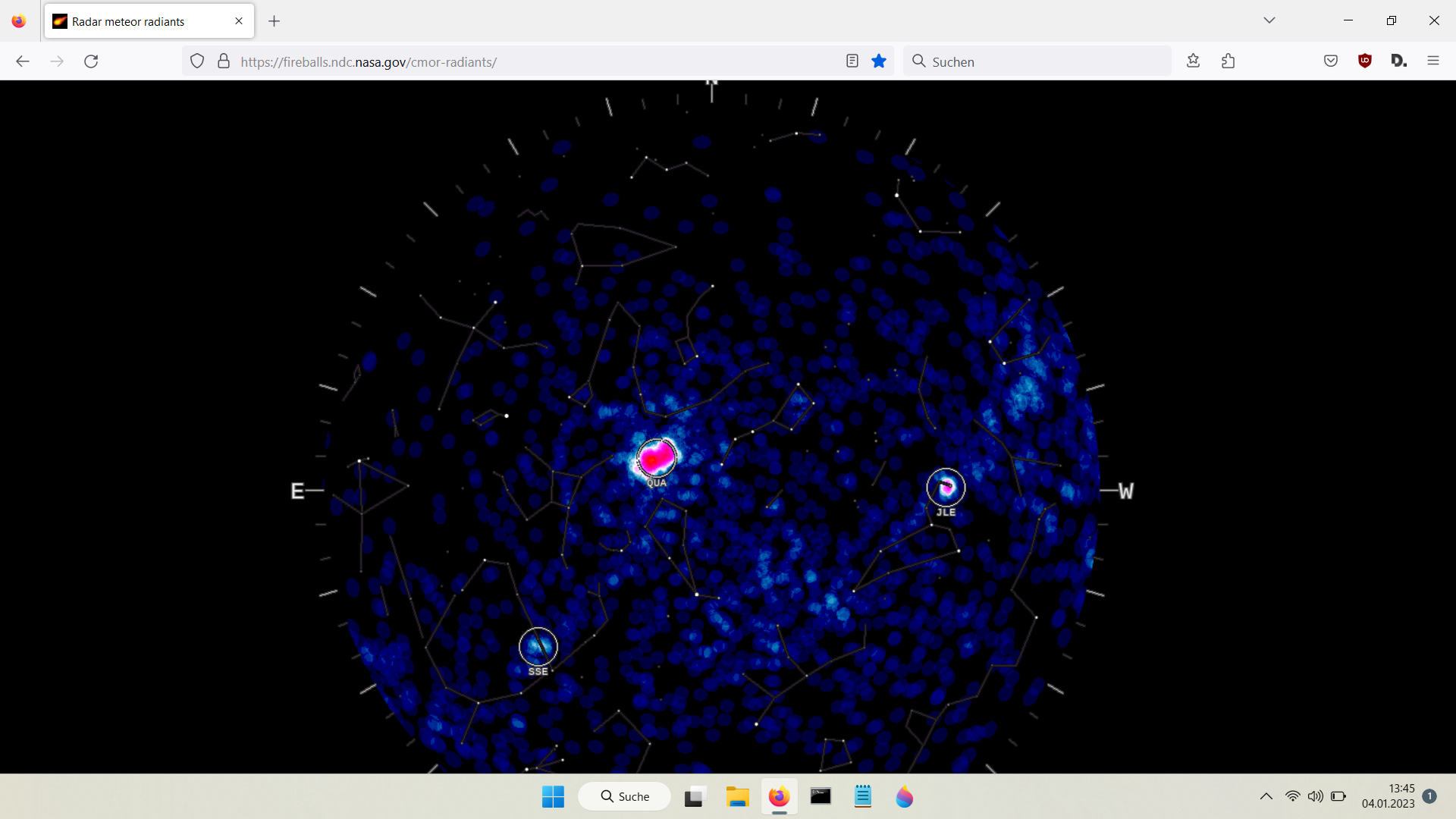Open the taskbar Suche search box
The width and height of the screenshot is (1456, 819).
point(625,797)
